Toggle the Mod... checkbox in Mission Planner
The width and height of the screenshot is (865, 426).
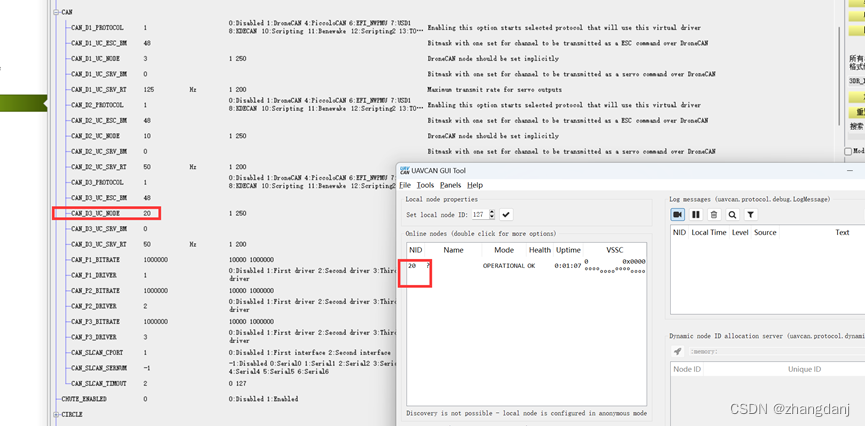848,151
